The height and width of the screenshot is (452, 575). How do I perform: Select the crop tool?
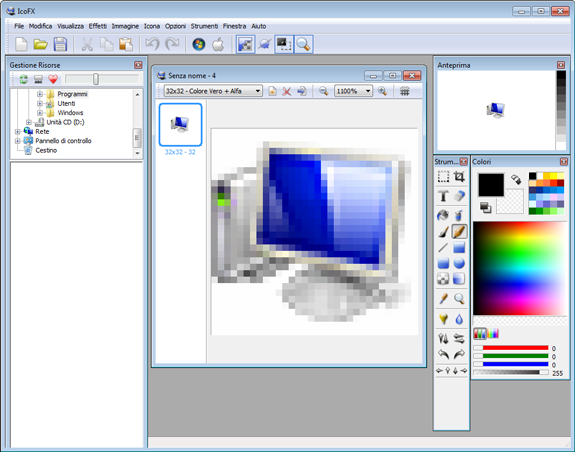click(459, 177)
